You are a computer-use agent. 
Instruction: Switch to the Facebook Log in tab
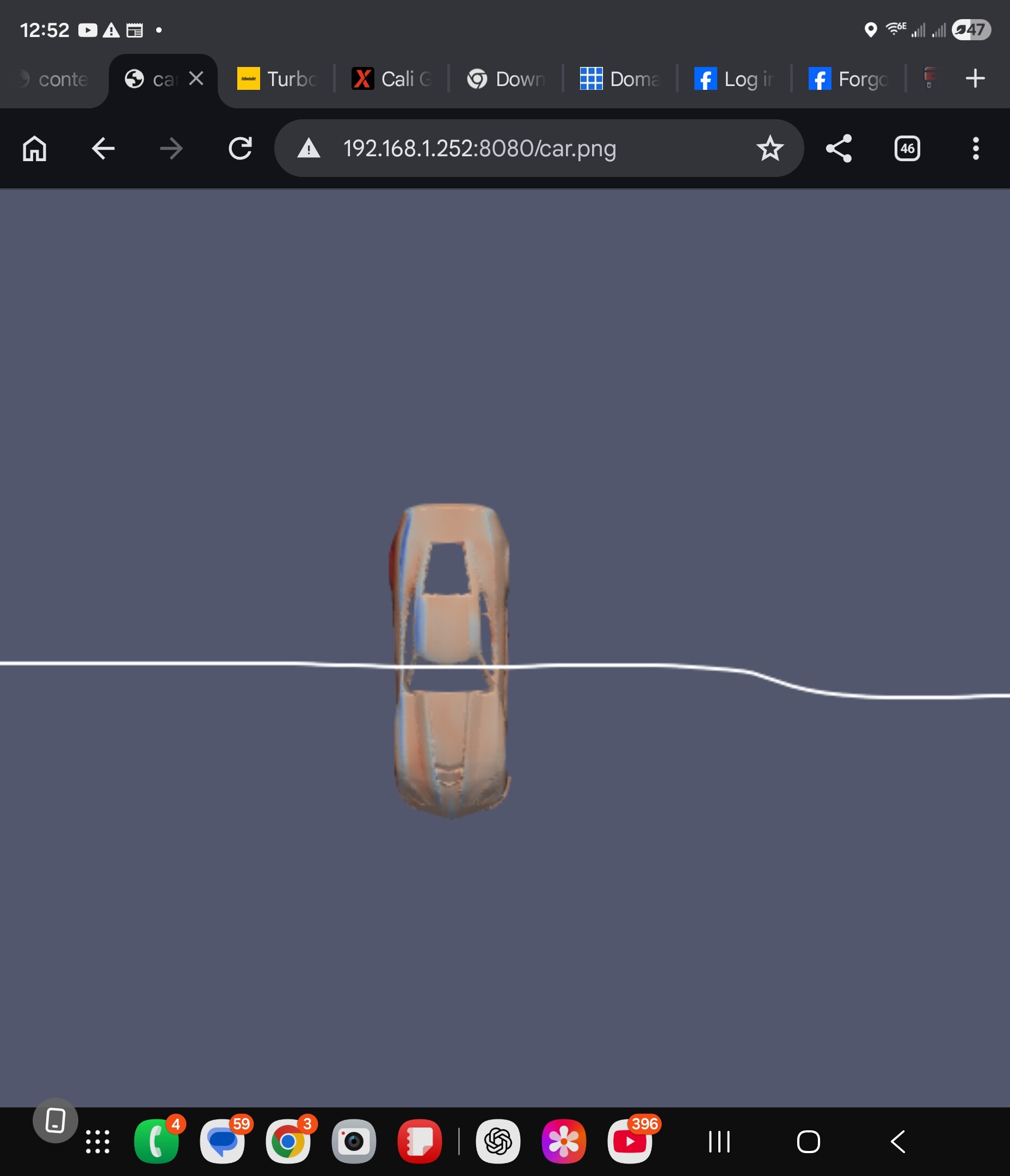click(x=734, y=79)
